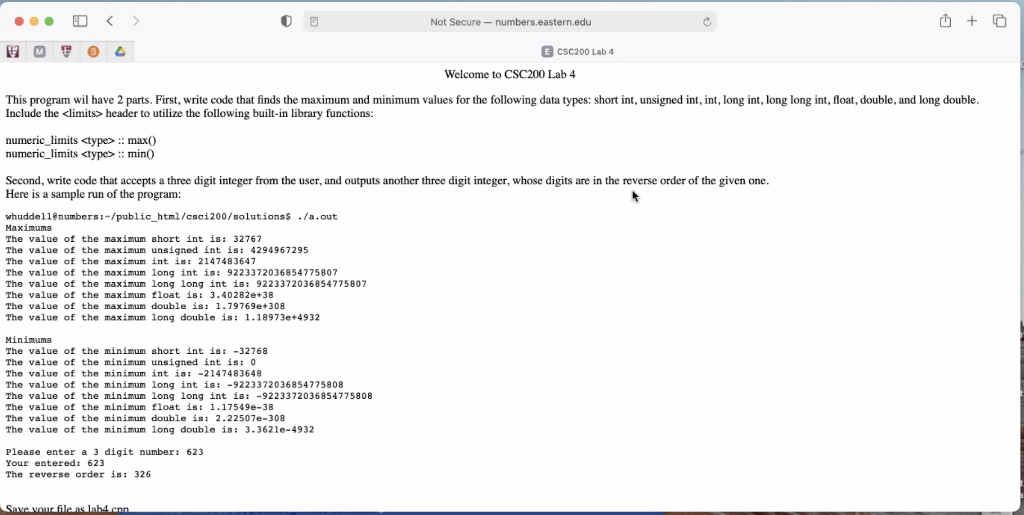Open the Share menu
The image size is (1024, 515).
point(945,21)
